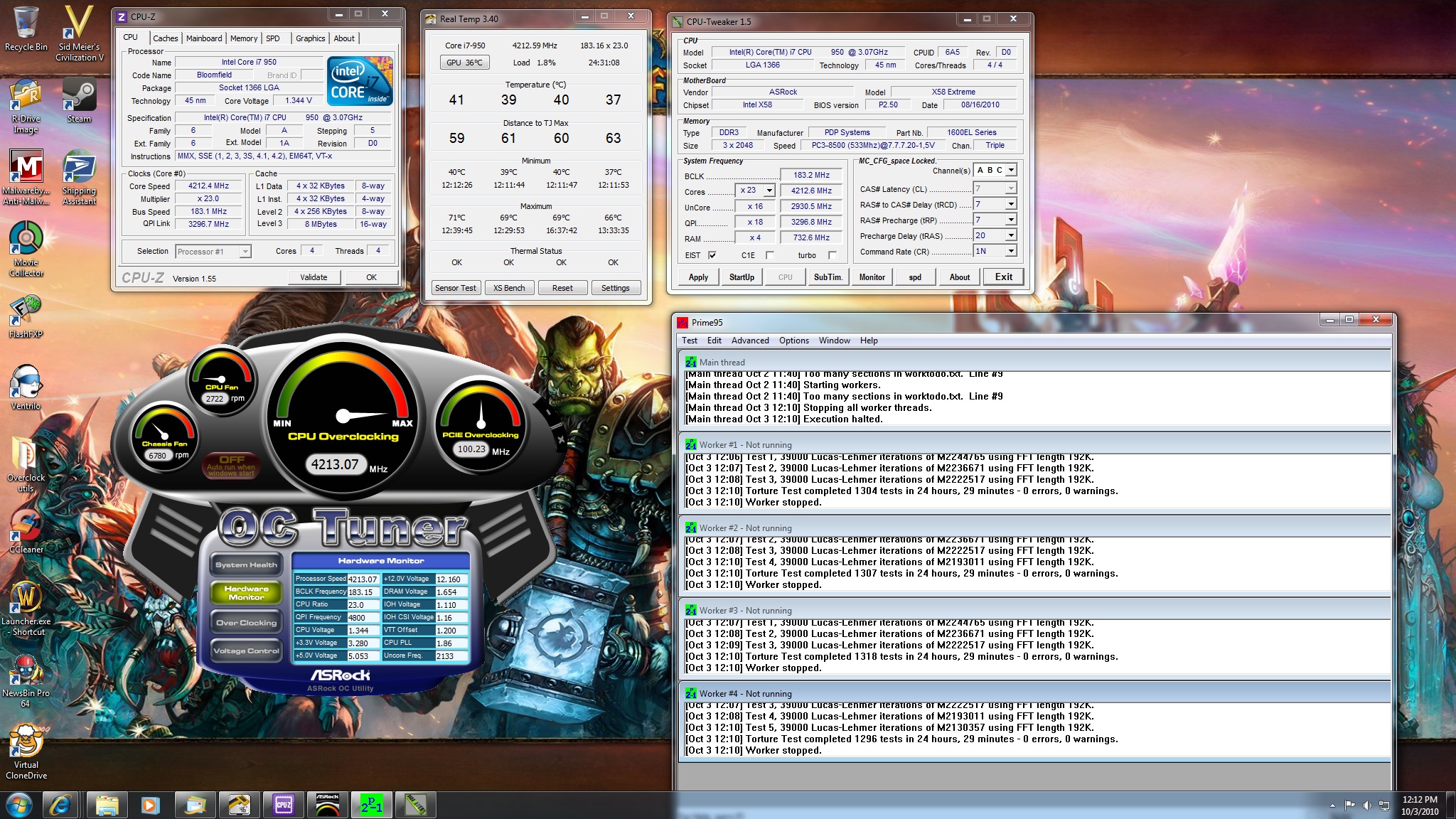Image resolution: width=1456 pixels, height=819 pixels.
Task: Open Launcher.exe Shortcut icon
Action: pyautogui.click(x=27, y=608)
